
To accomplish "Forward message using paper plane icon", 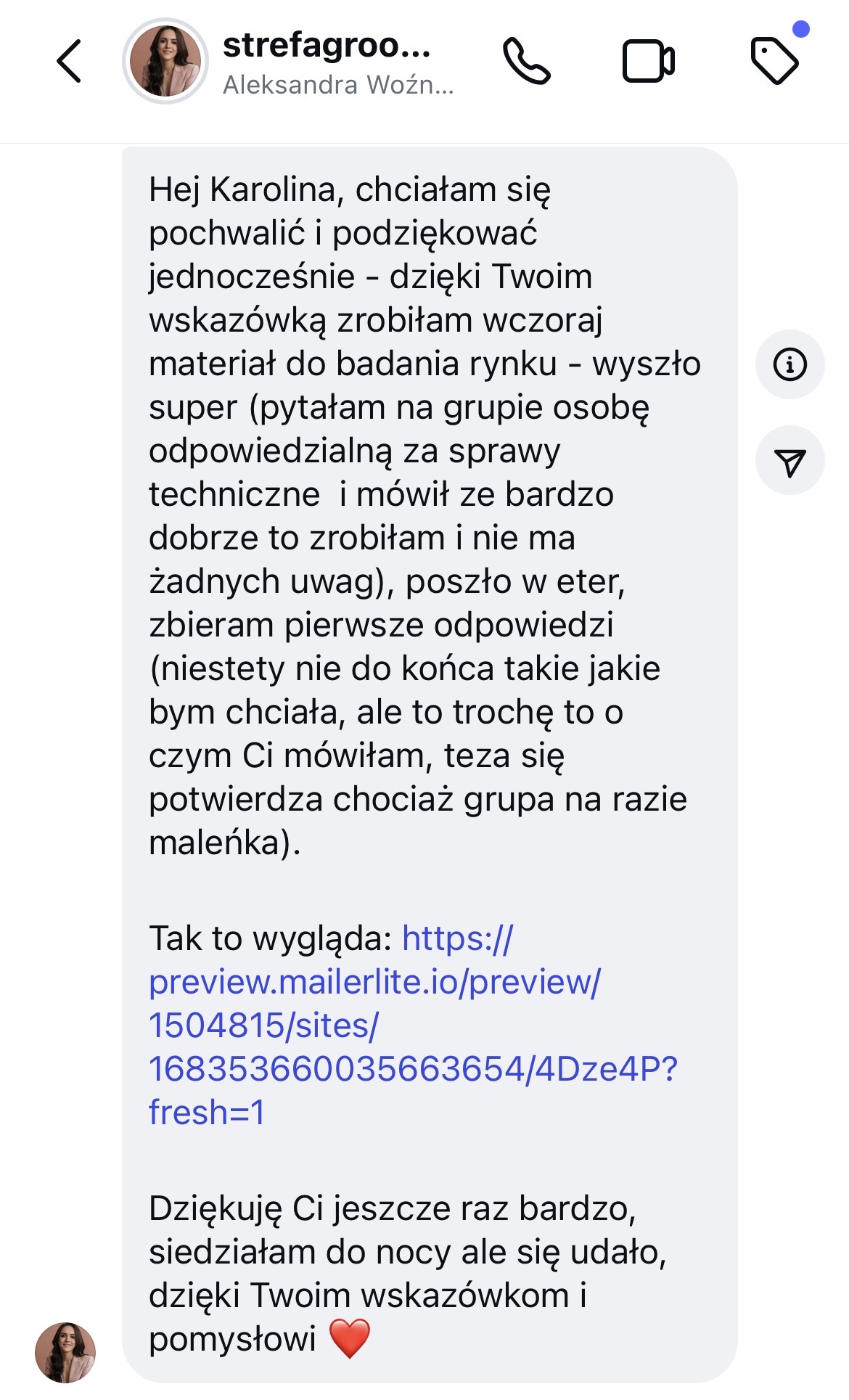I will coord(789,462).
